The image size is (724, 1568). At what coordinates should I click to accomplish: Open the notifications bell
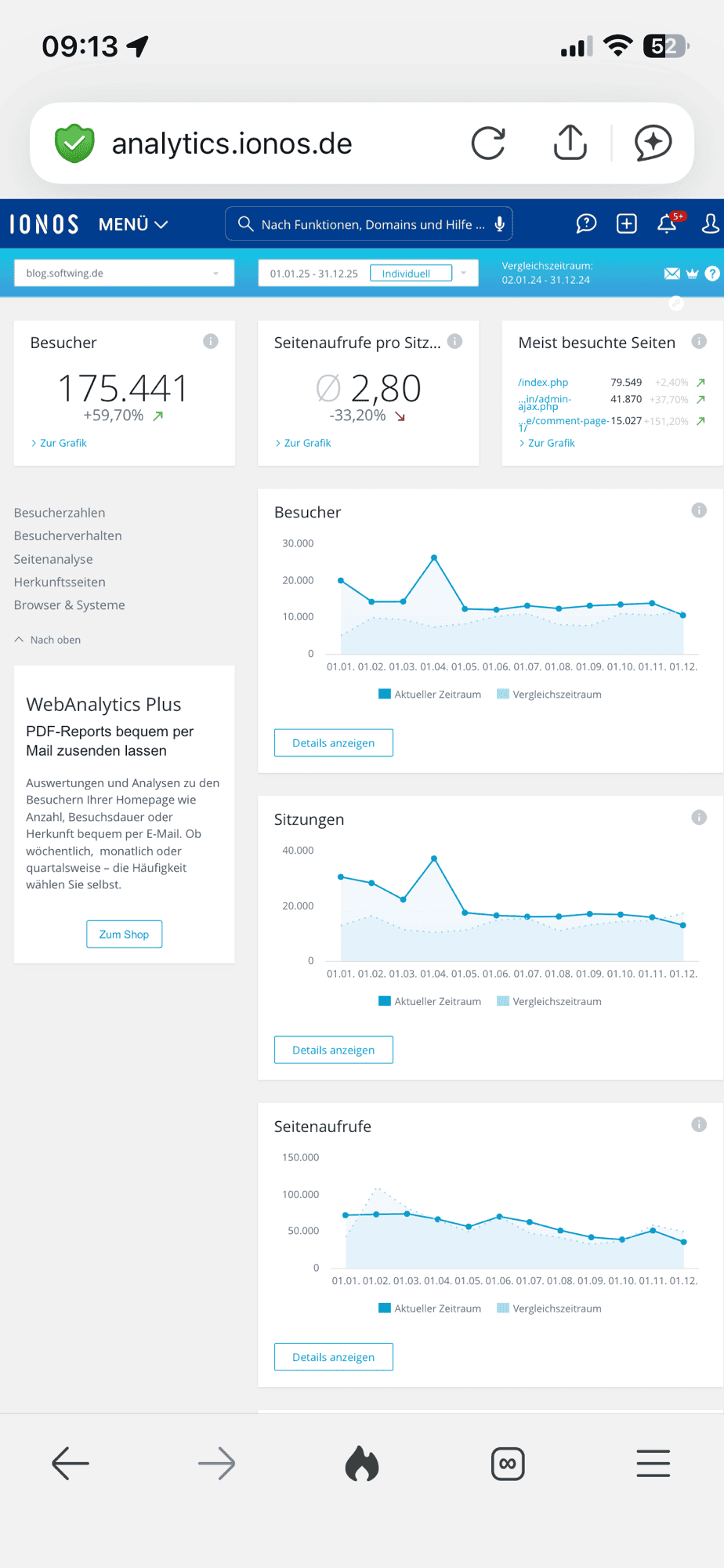[x=668, y=224]
